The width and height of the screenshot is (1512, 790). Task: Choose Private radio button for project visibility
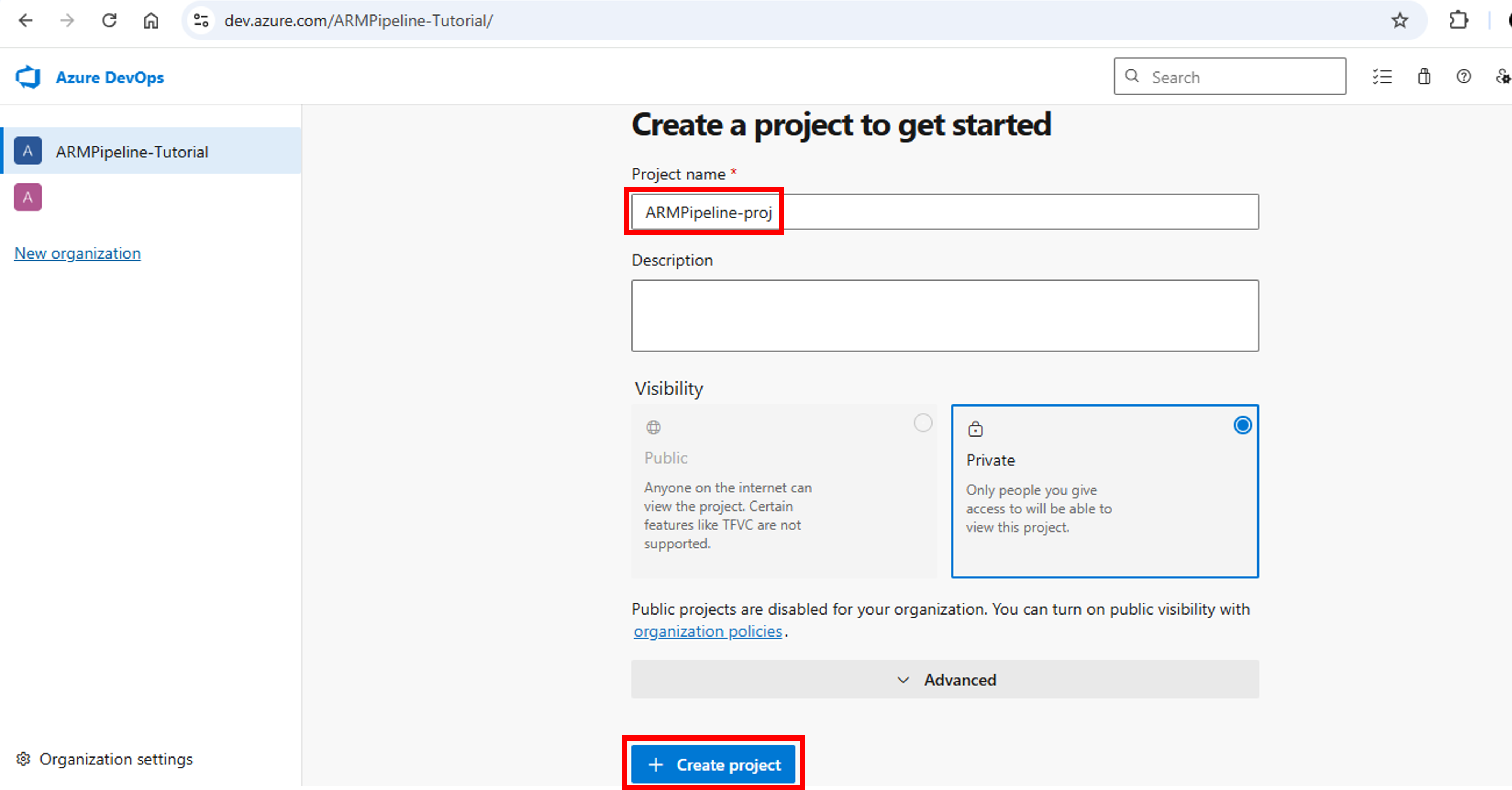point(1242,425)
